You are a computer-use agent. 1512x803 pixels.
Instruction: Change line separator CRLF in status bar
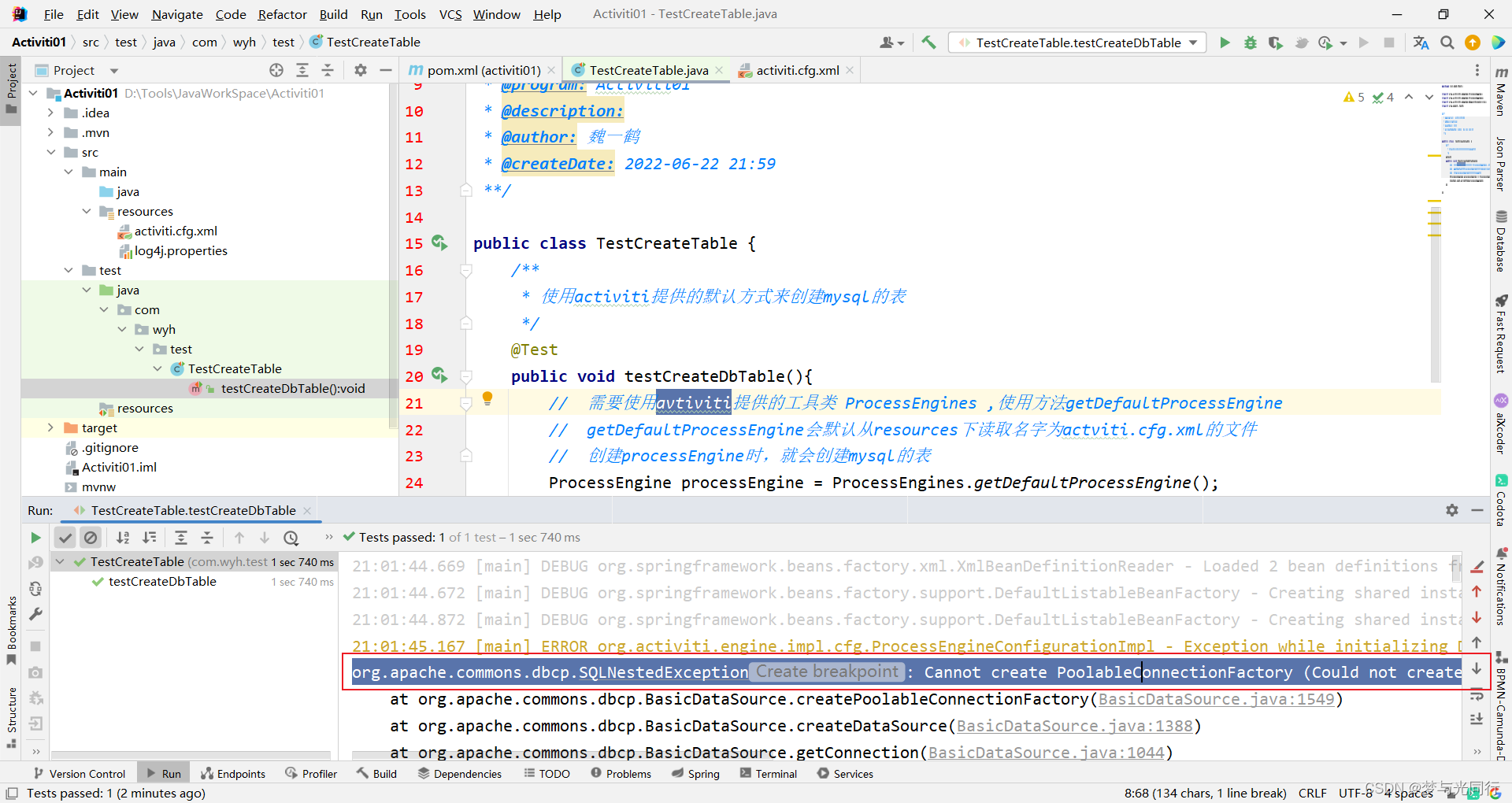point(1312,793)
